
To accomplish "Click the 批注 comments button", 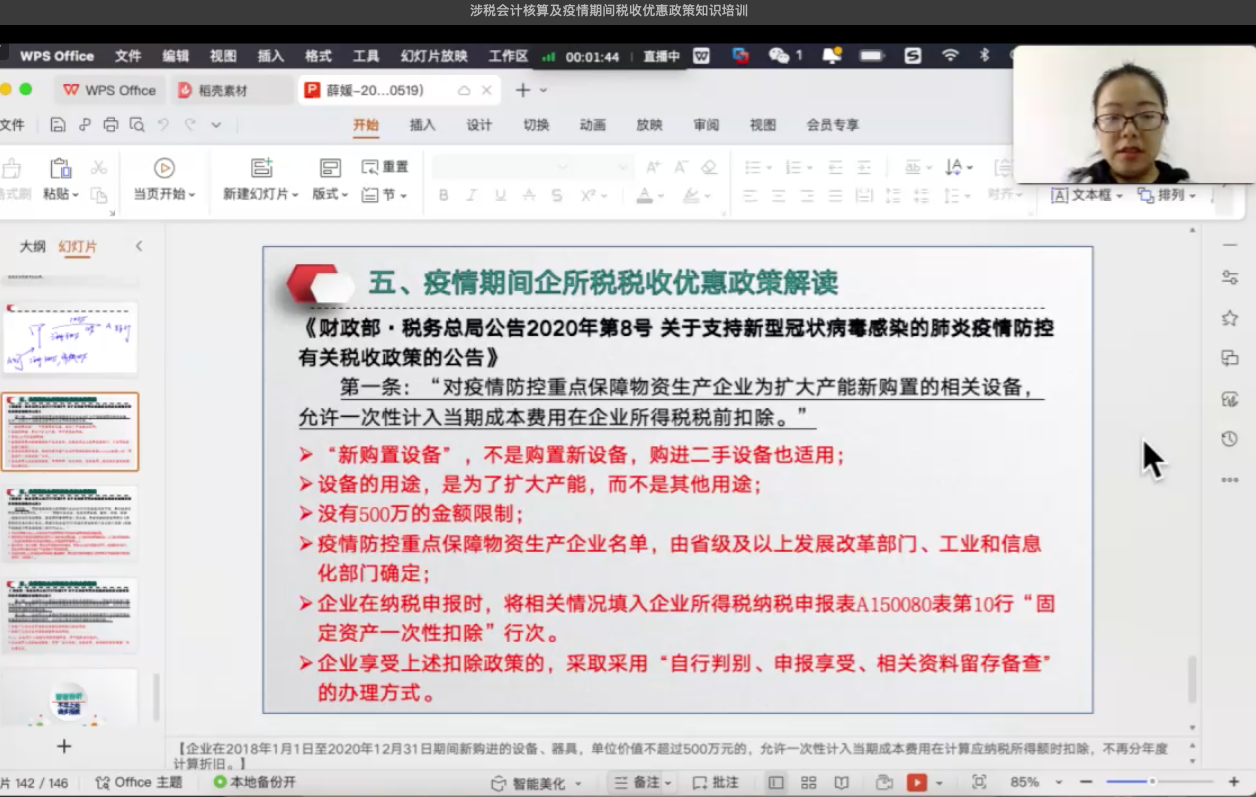I will coord(716,782).
